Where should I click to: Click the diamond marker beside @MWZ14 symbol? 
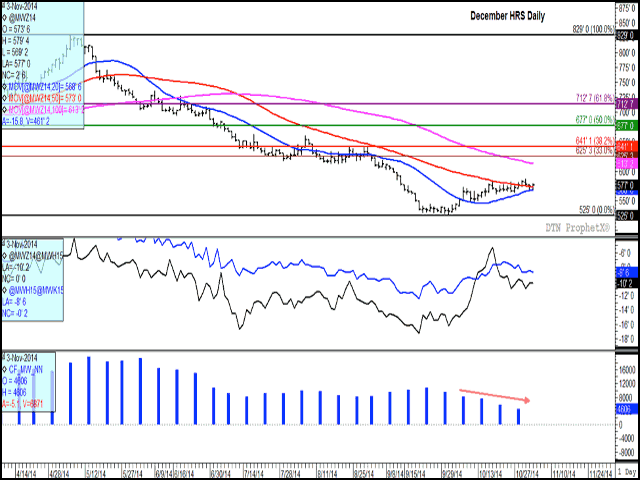(x=4, y=17)
